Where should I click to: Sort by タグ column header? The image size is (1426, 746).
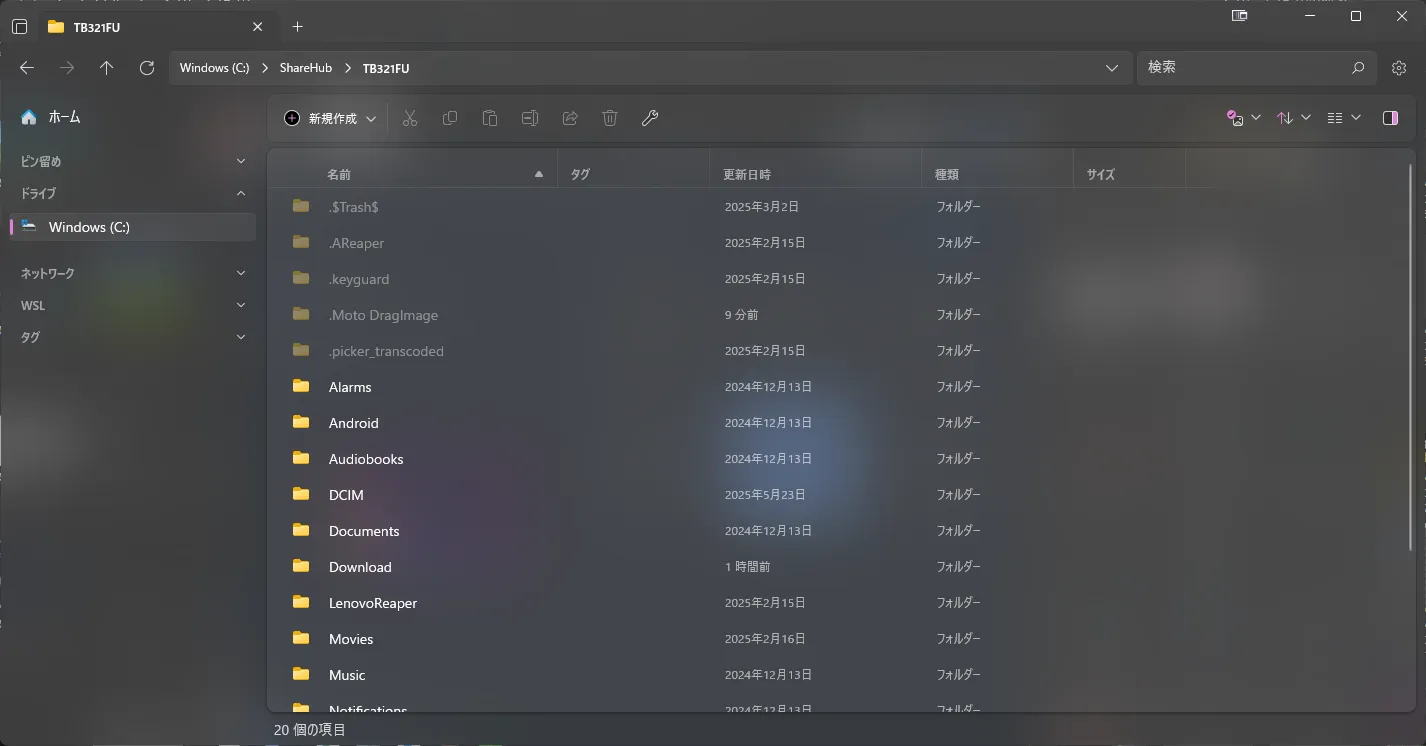[633, 174]
